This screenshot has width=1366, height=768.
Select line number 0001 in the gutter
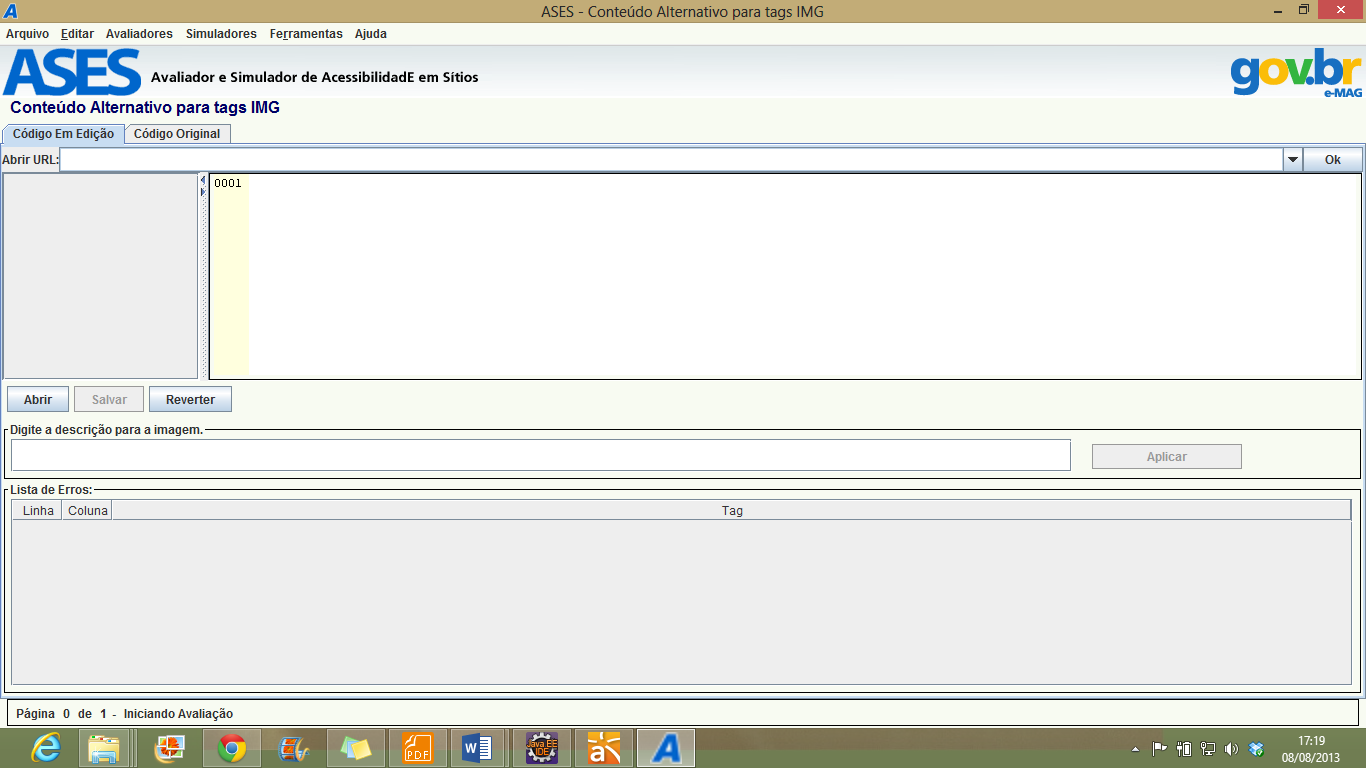(228, 183)
